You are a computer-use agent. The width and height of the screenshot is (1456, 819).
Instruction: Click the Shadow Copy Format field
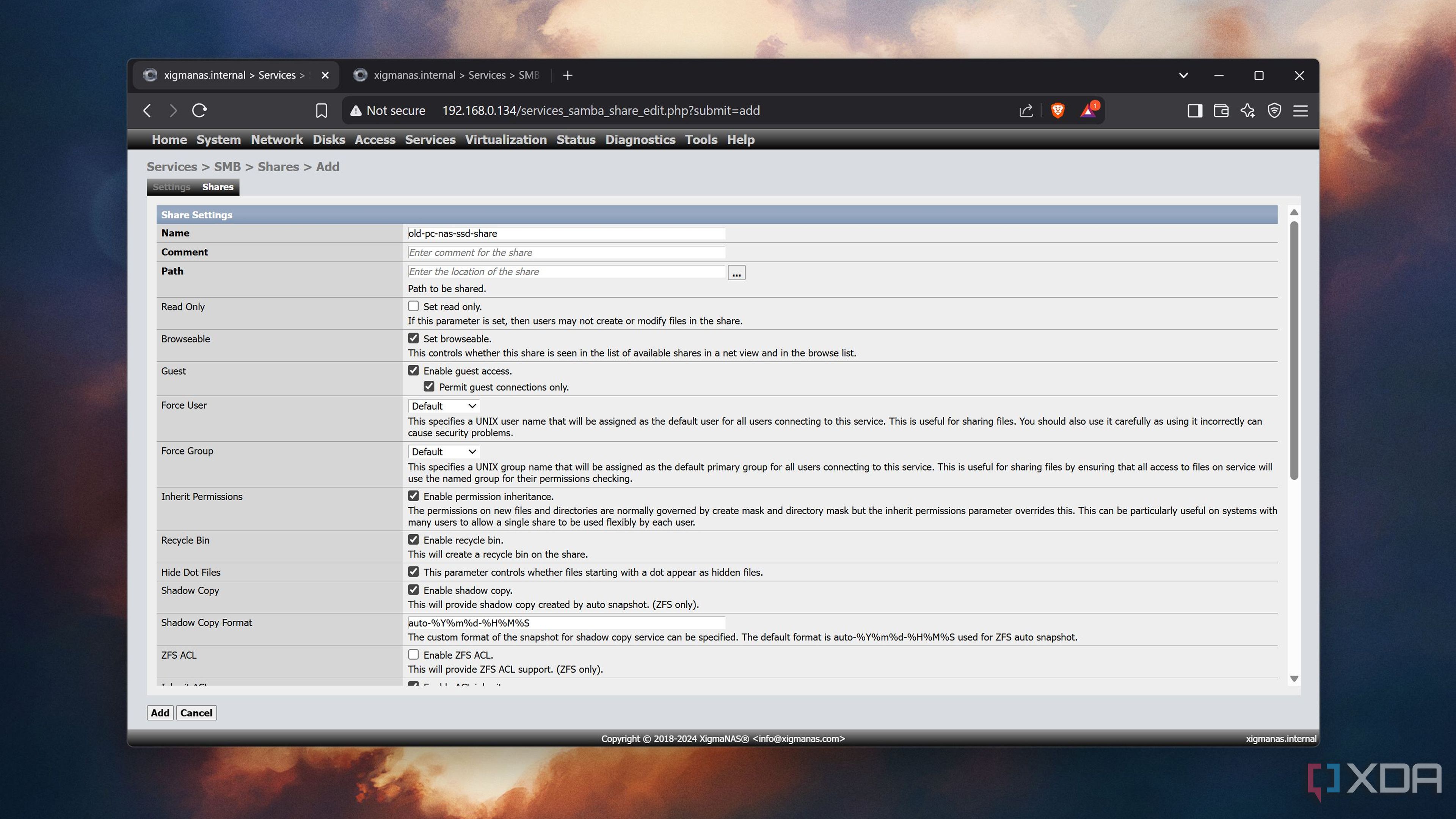566,623
